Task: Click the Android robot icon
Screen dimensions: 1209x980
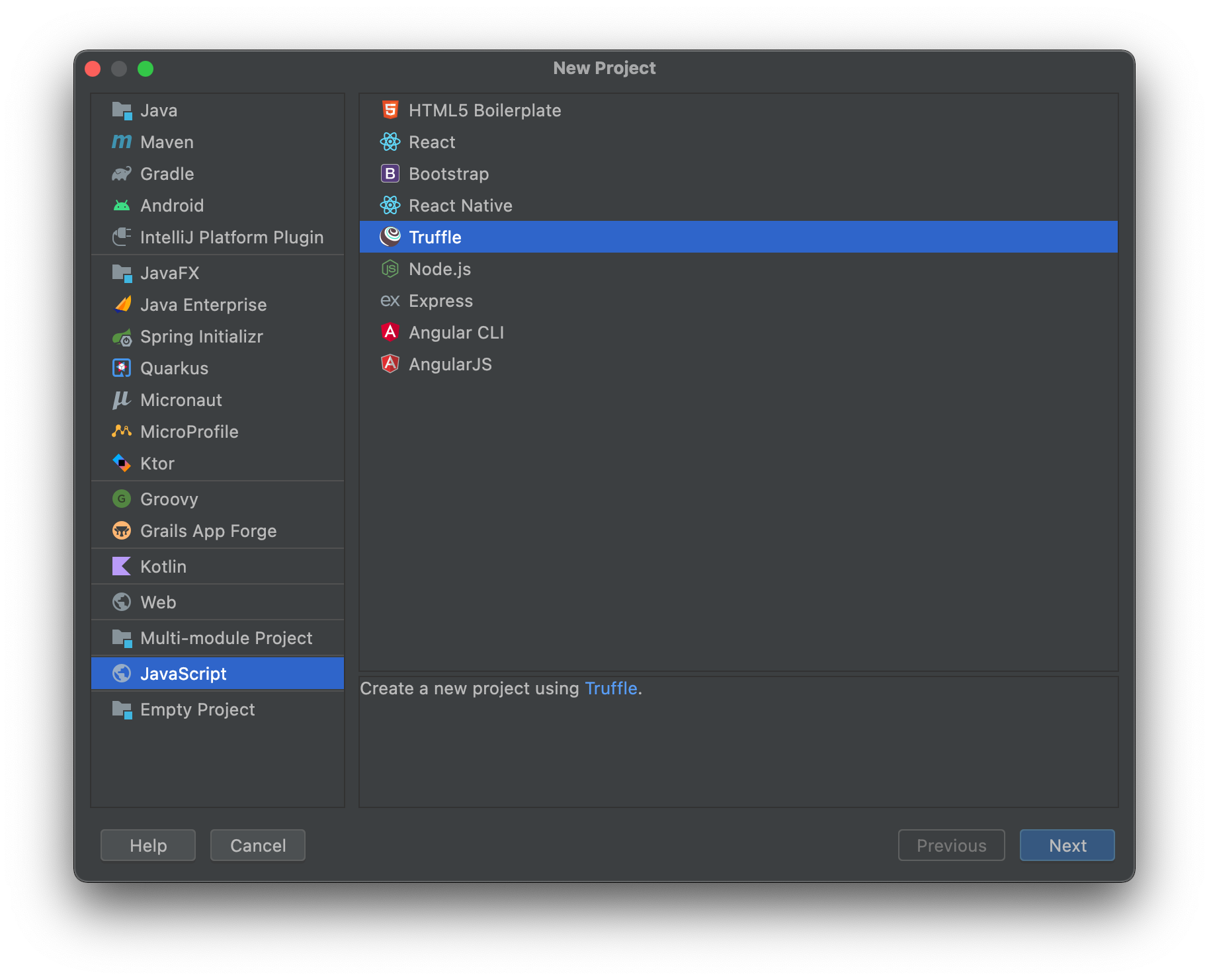Action: (x=122, y=206)
